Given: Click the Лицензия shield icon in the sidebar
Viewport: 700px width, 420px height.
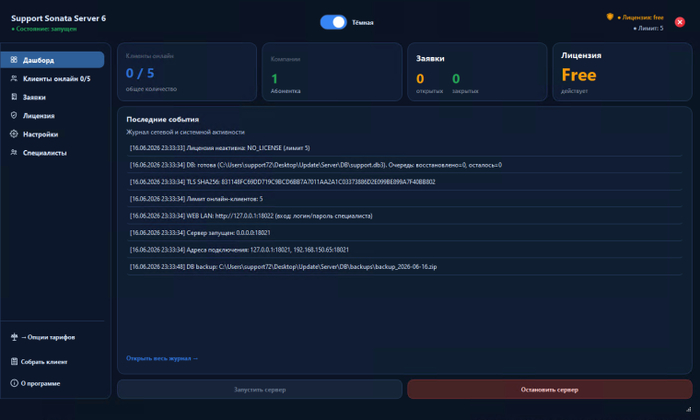Looking at the screenshot, I should pyautogui.click(x=14, y=115).
